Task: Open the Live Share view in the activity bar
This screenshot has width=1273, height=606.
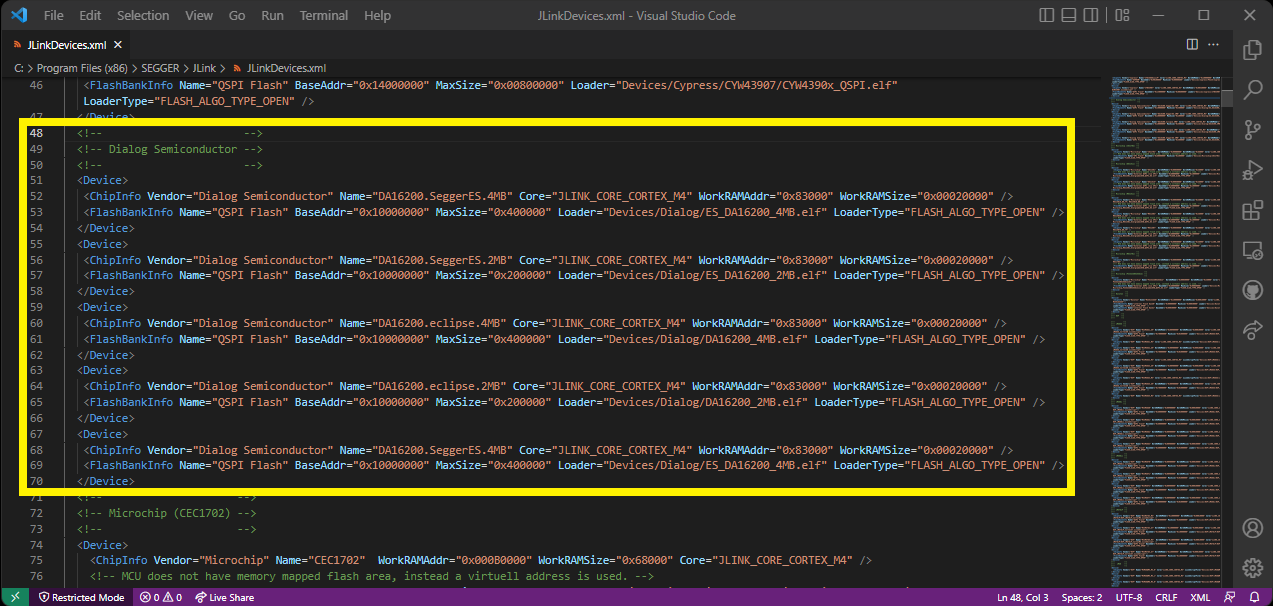Action: click(x=1252, y=331)
